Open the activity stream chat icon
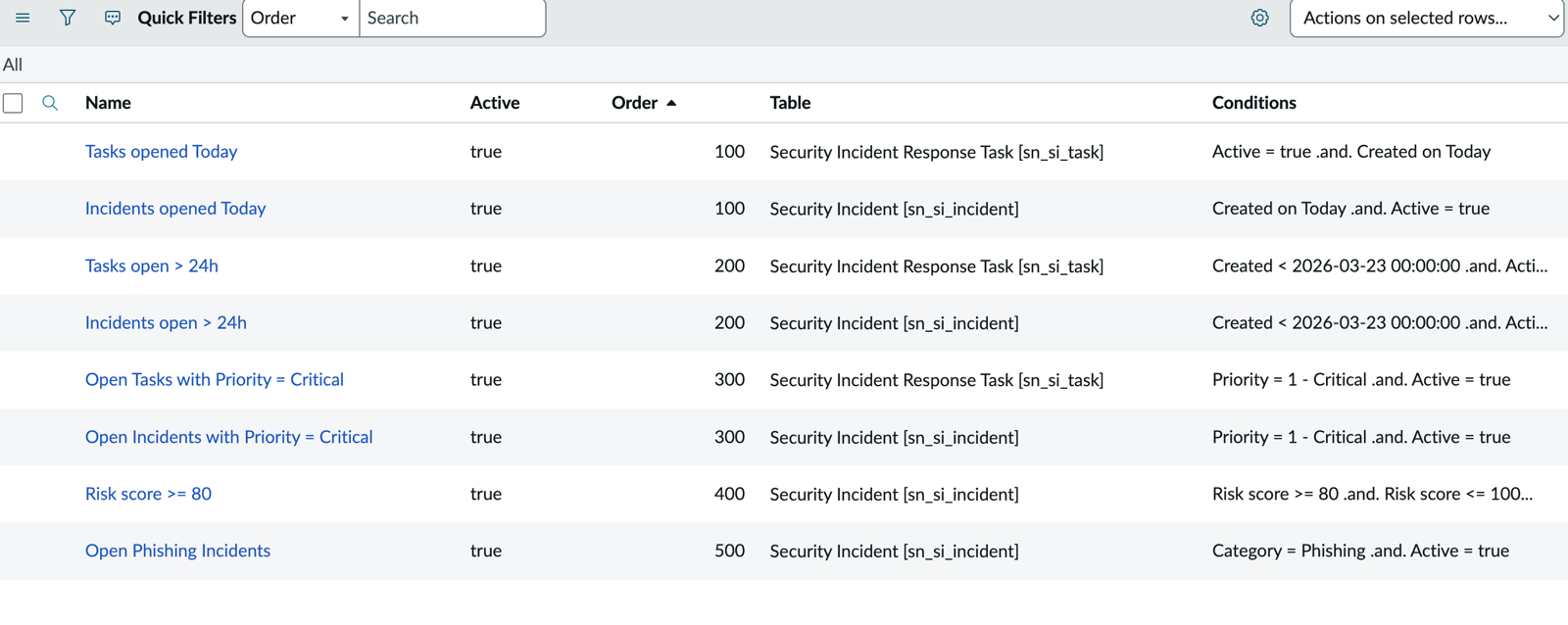The height and width of the screenshot is (625, 1568). point(113,18)
